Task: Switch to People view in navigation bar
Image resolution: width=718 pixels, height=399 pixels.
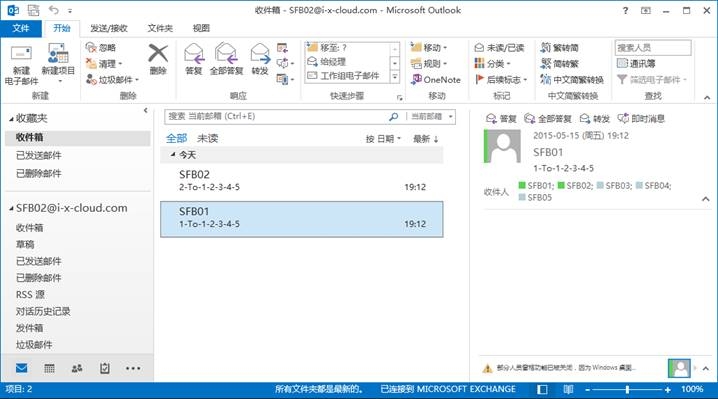Action: coord(77,368)
